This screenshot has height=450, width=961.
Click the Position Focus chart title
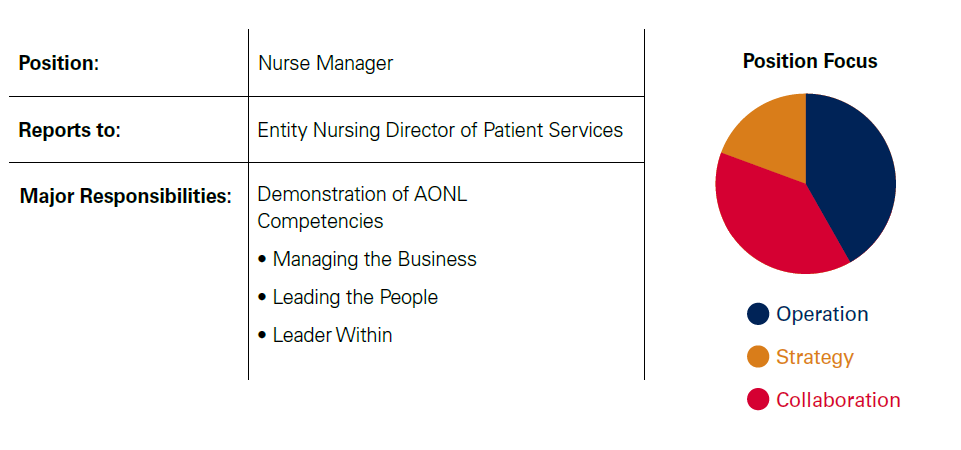point(810,61)
